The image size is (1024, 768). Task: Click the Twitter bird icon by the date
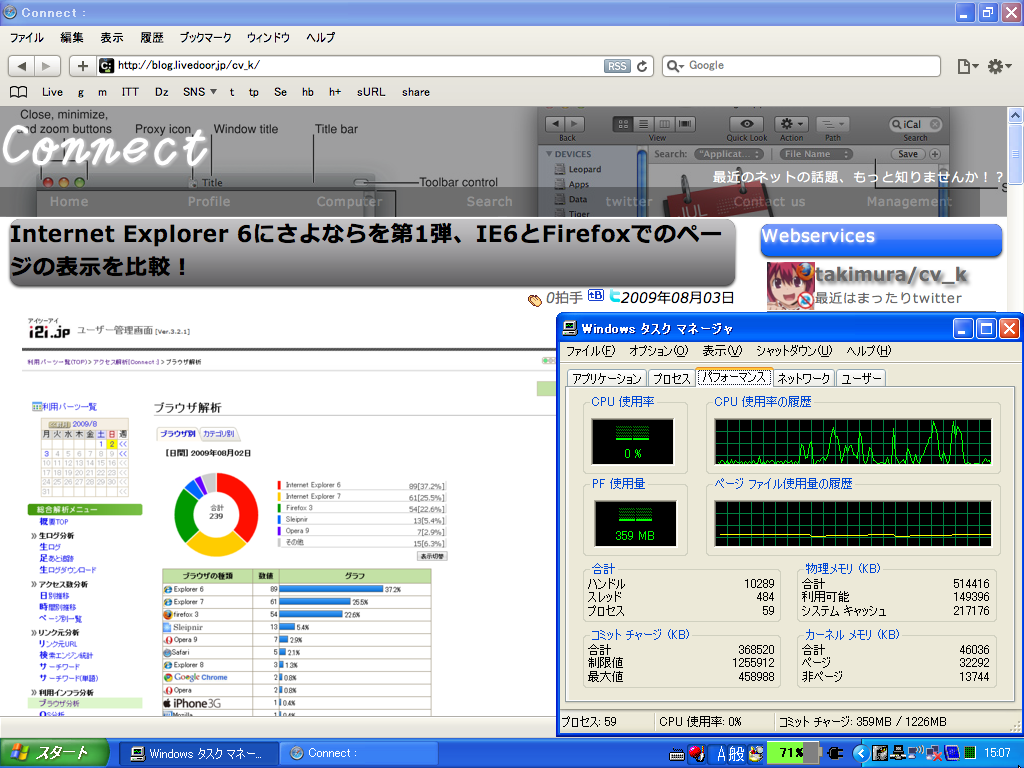(615, 296)
